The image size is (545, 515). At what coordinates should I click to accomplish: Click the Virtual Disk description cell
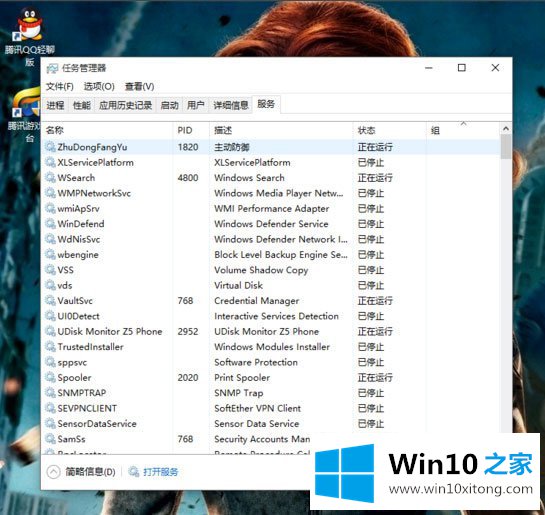[x=238, y=285]
